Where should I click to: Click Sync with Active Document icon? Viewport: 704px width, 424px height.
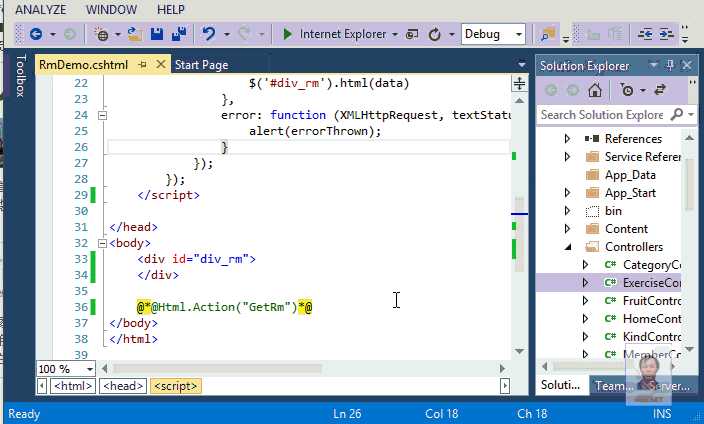click(660, 90)
